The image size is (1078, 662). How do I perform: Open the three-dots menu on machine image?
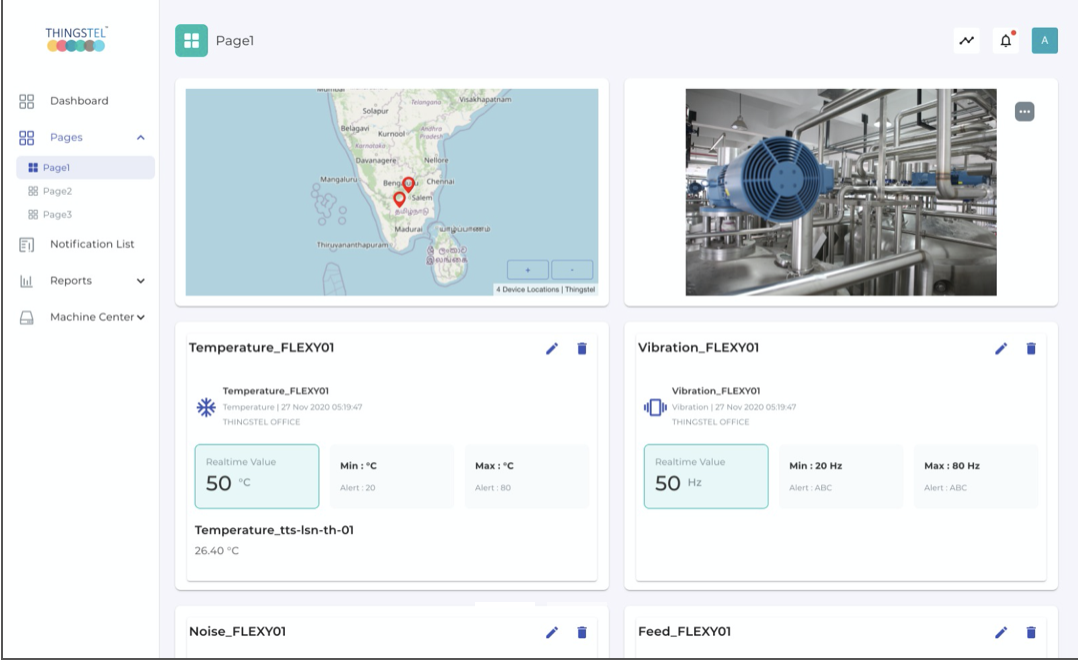(x=1024, y=112)
